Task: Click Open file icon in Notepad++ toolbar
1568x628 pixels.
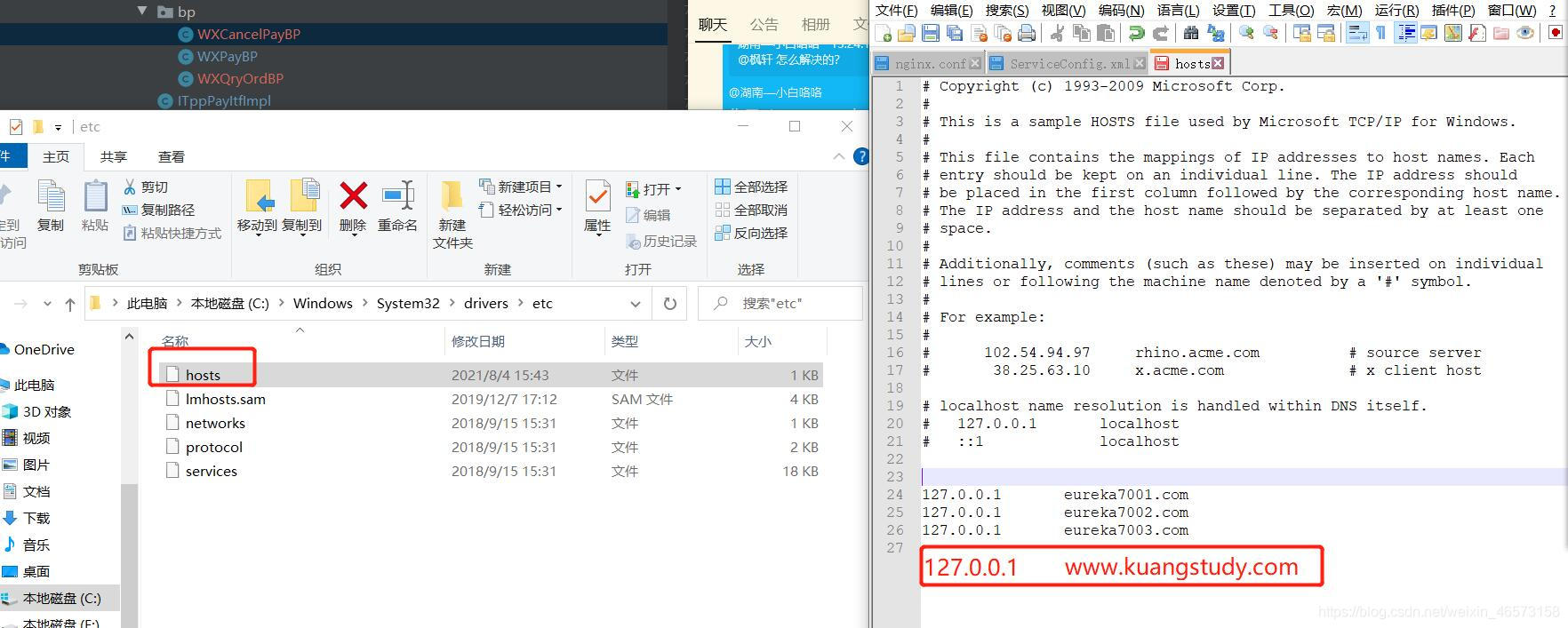Action: pos(907,34)
